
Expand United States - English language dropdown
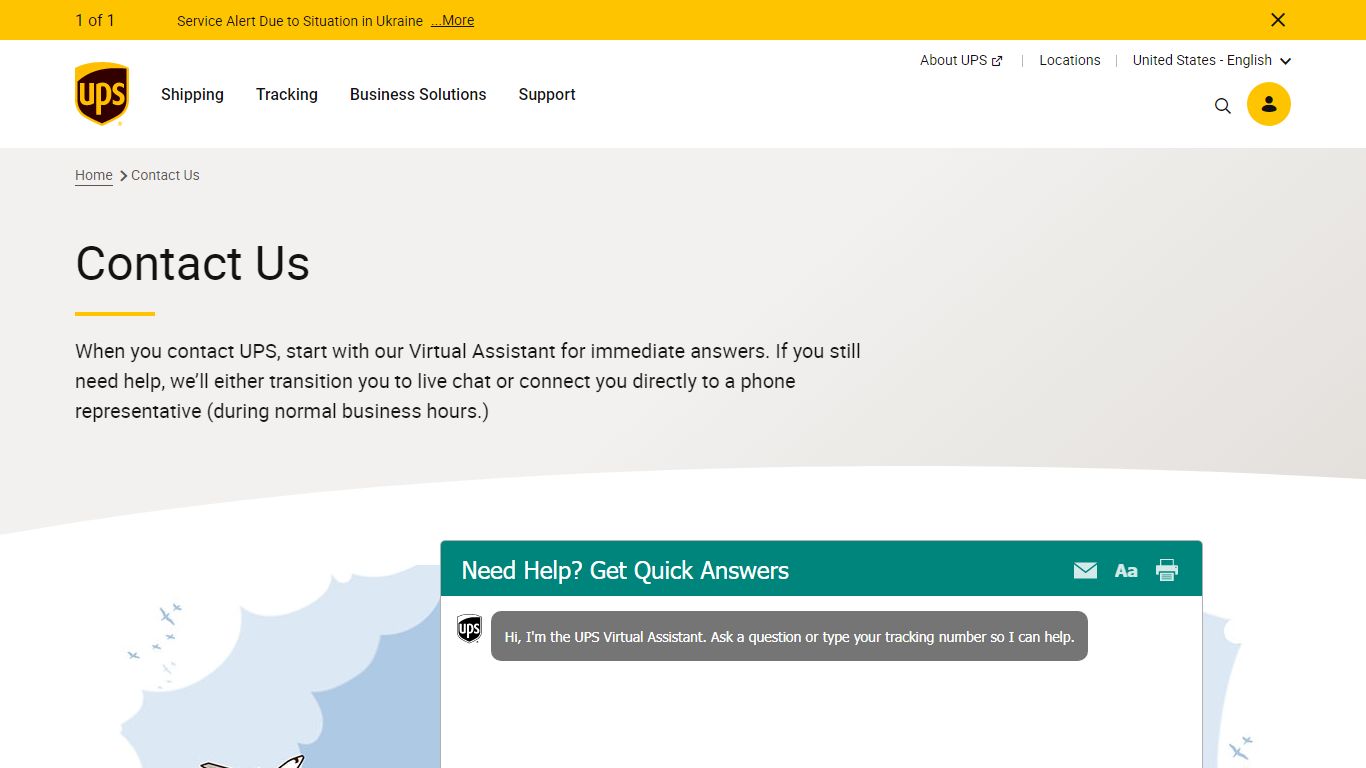[x=1212, y=60]
